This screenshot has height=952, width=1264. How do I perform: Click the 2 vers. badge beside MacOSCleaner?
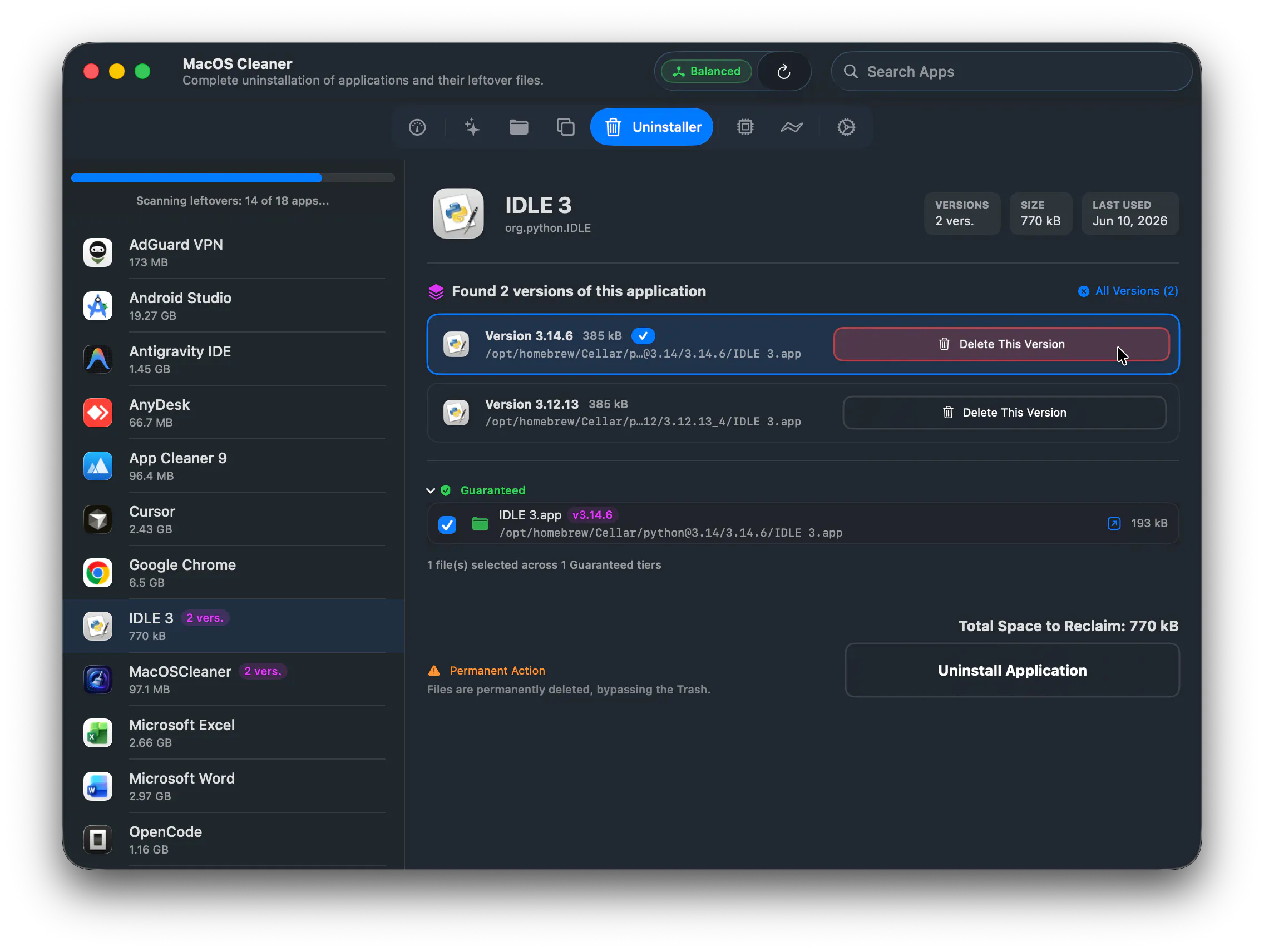[x=263, y=672]
